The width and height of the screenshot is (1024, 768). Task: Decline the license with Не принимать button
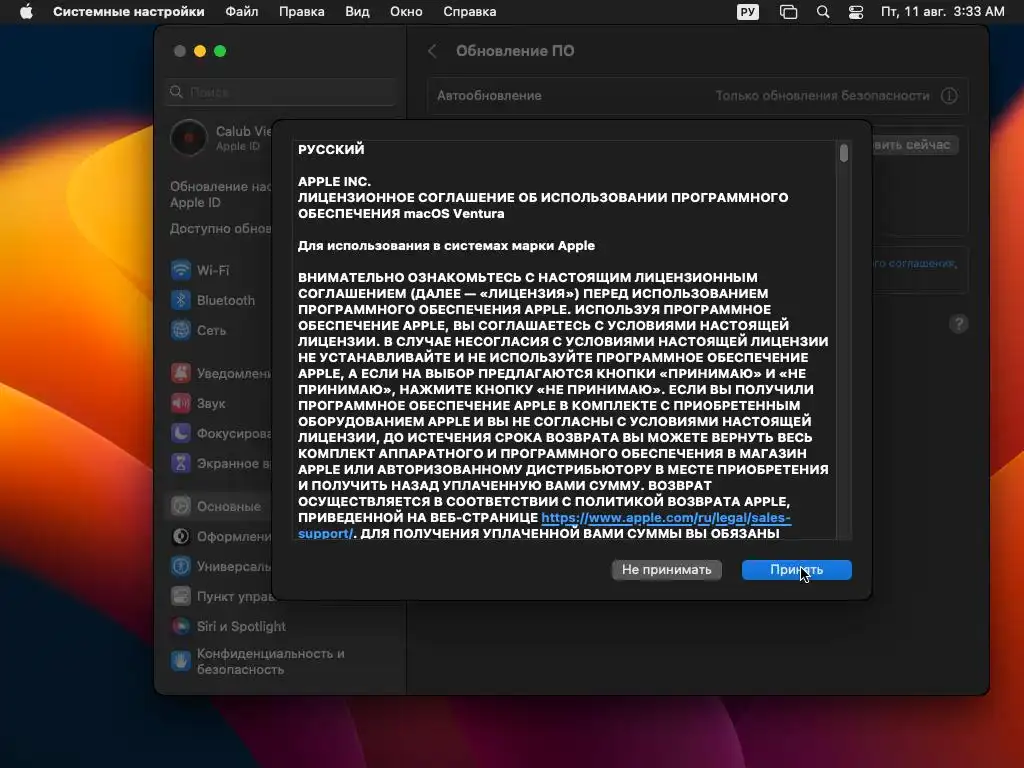point(666,569)
